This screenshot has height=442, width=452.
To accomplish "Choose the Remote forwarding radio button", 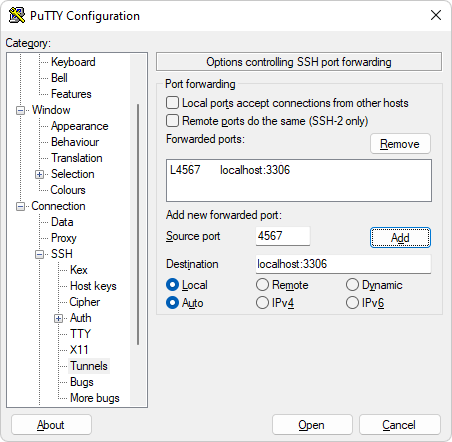I will 262,285.
